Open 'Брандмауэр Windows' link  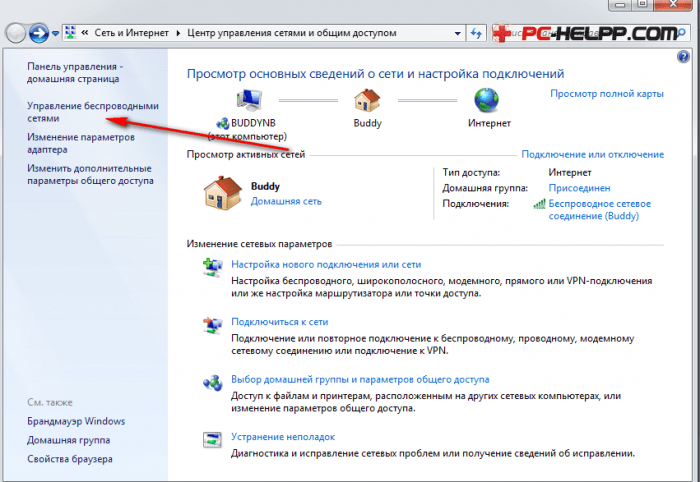click(x=76, y=421)
